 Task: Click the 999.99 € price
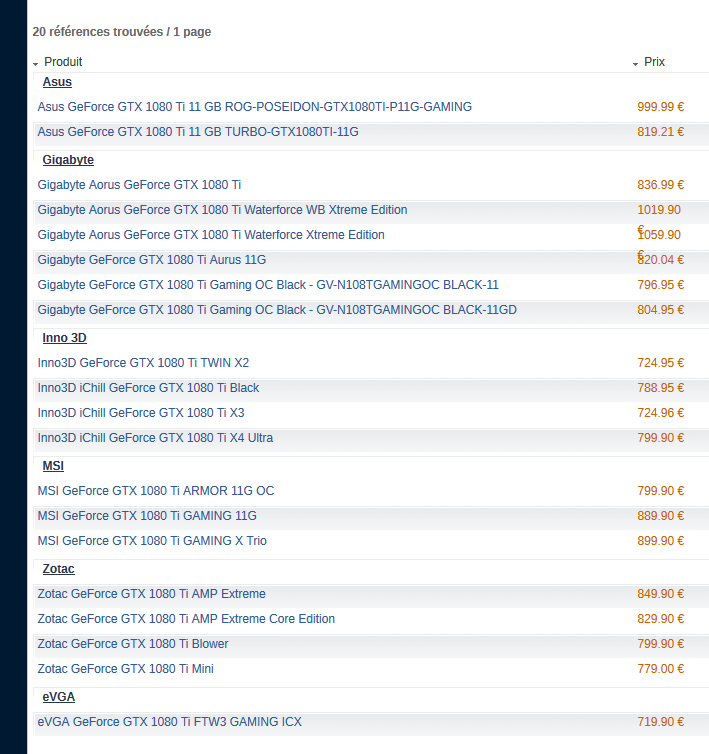660,107
